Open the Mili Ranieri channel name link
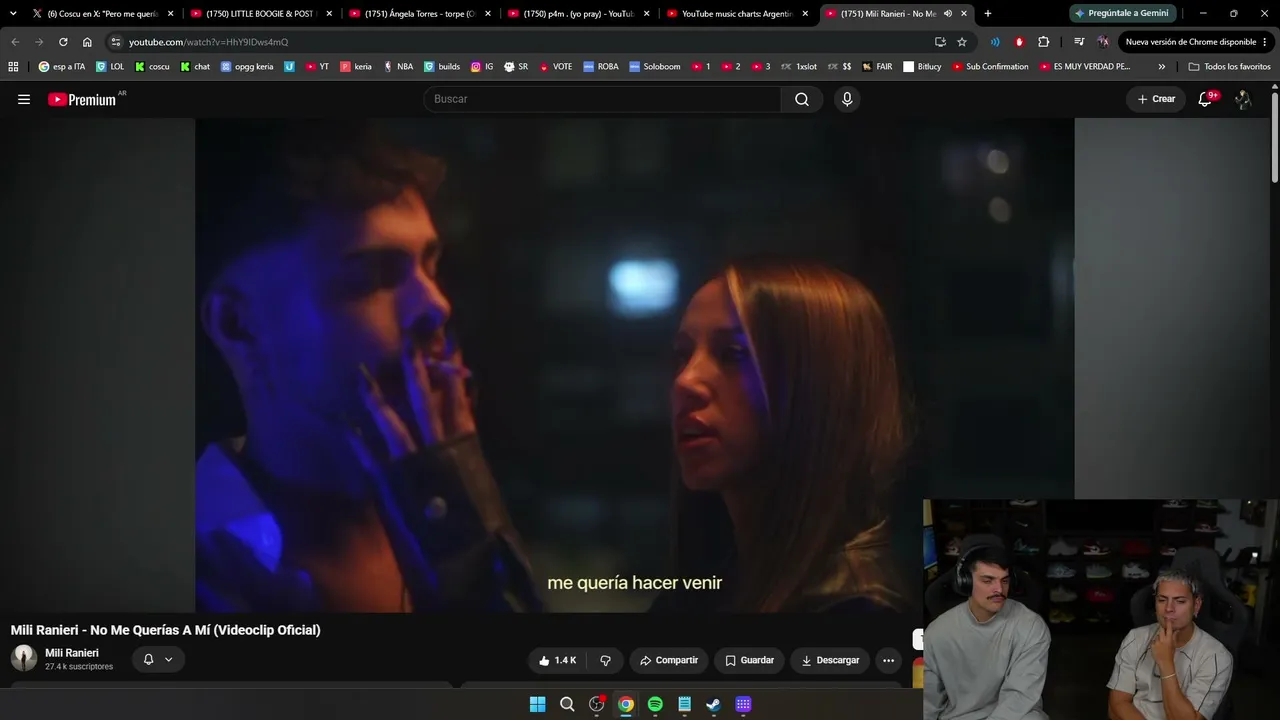 click(x=72, y=653)
